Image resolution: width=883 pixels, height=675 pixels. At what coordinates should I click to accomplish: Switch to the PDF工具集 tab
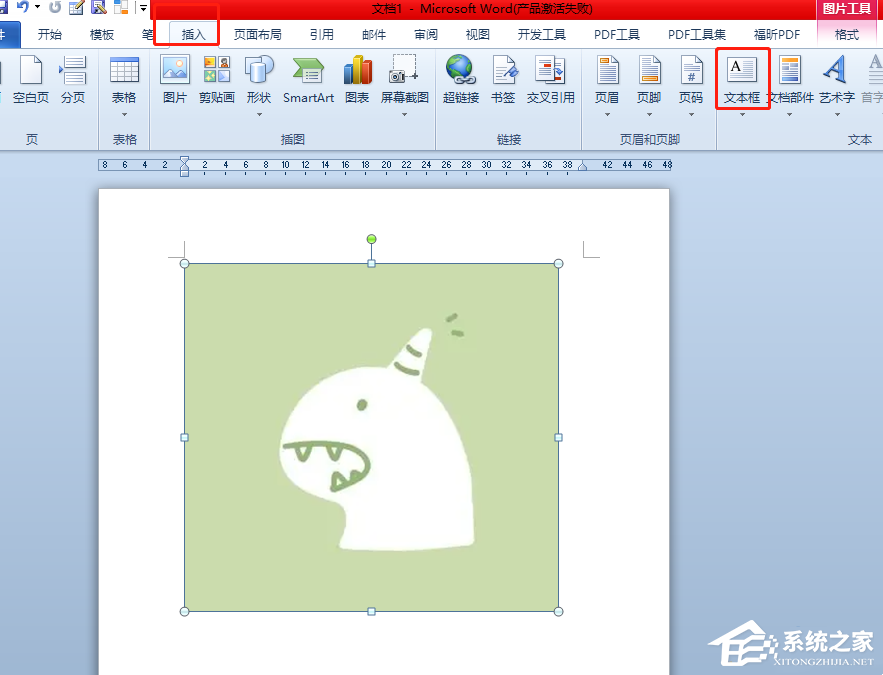(697, 35)
